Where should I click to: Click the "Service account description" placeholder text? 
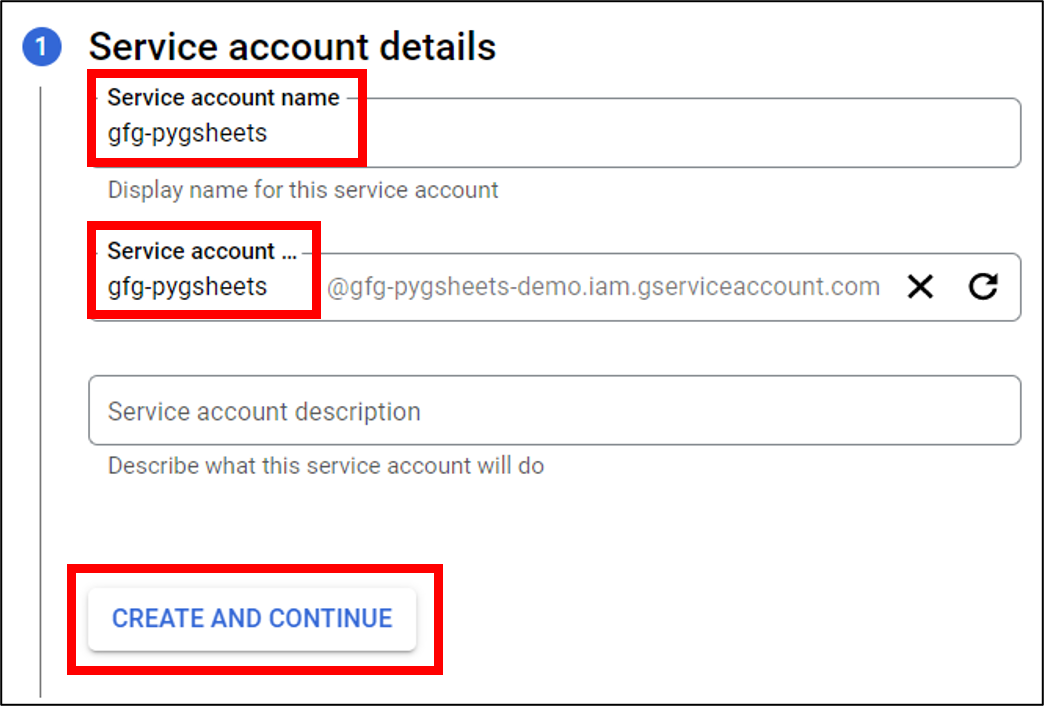click(264, 411)
